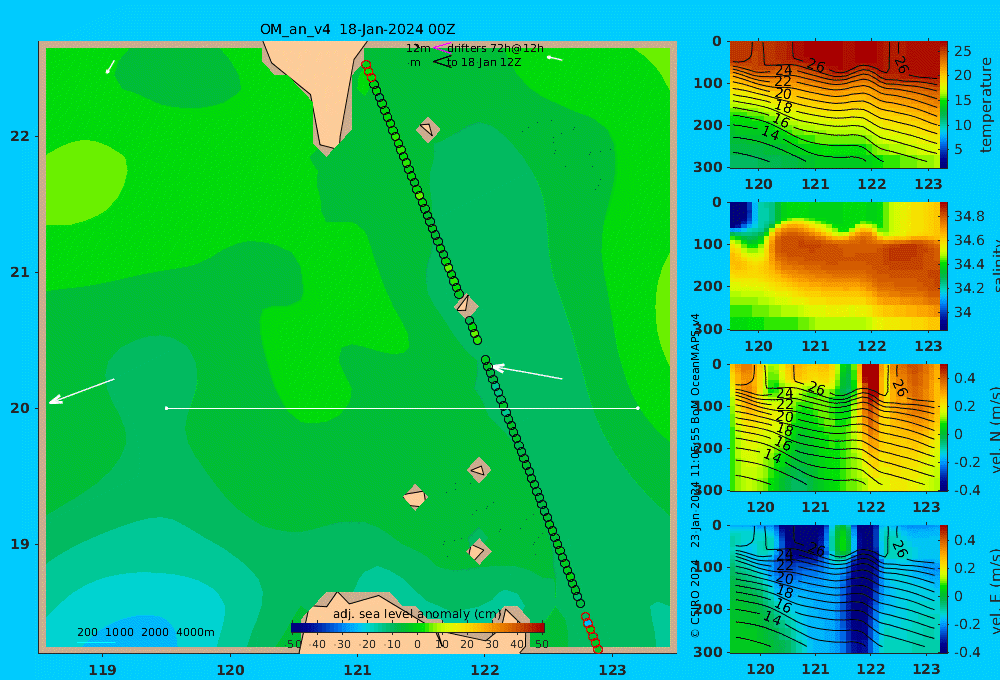Click the eastward velocity section plot
The height and width of the screenshot is (680, 1000).
(x=834, y=589)
